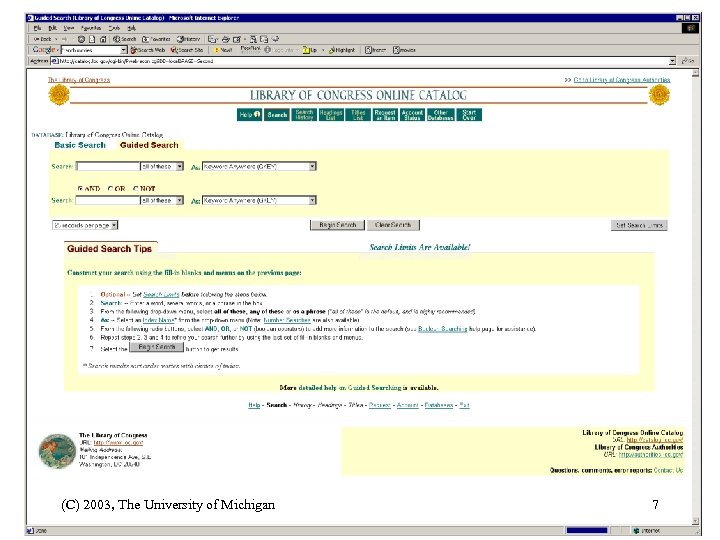Click Google toolbar Up button

pos(310,50)
